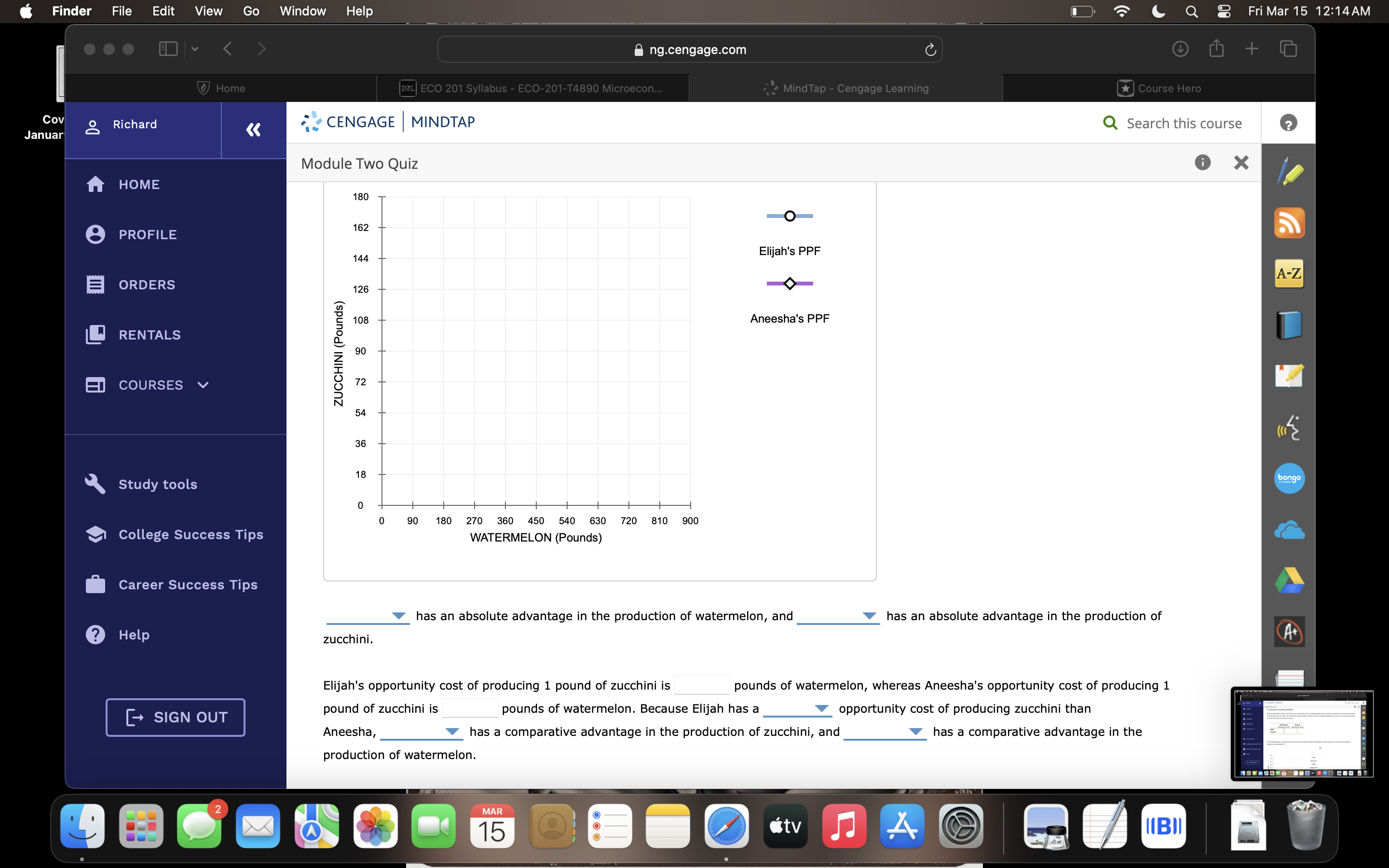The width and height of the screenshot is (1389, 868).
Task: Open the RSS feed tool in the sidebar
Action: click(1289, 223)
